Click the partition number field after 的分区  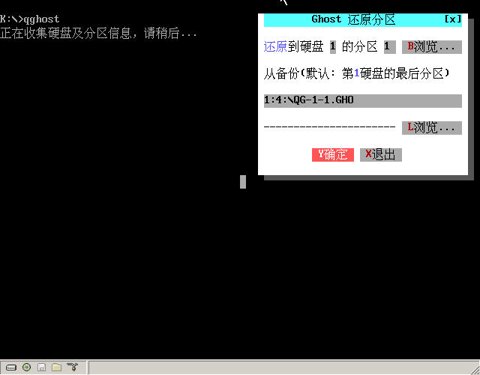tap(390, 47)
